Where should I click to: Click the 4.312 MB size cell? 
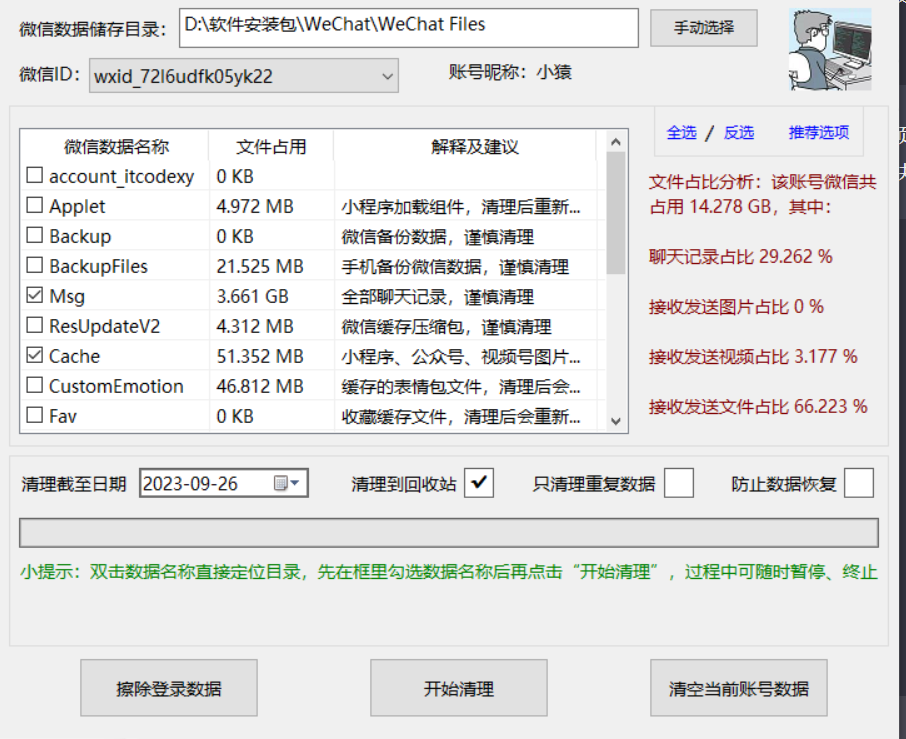pyautogui.click(x=255, y=326)
